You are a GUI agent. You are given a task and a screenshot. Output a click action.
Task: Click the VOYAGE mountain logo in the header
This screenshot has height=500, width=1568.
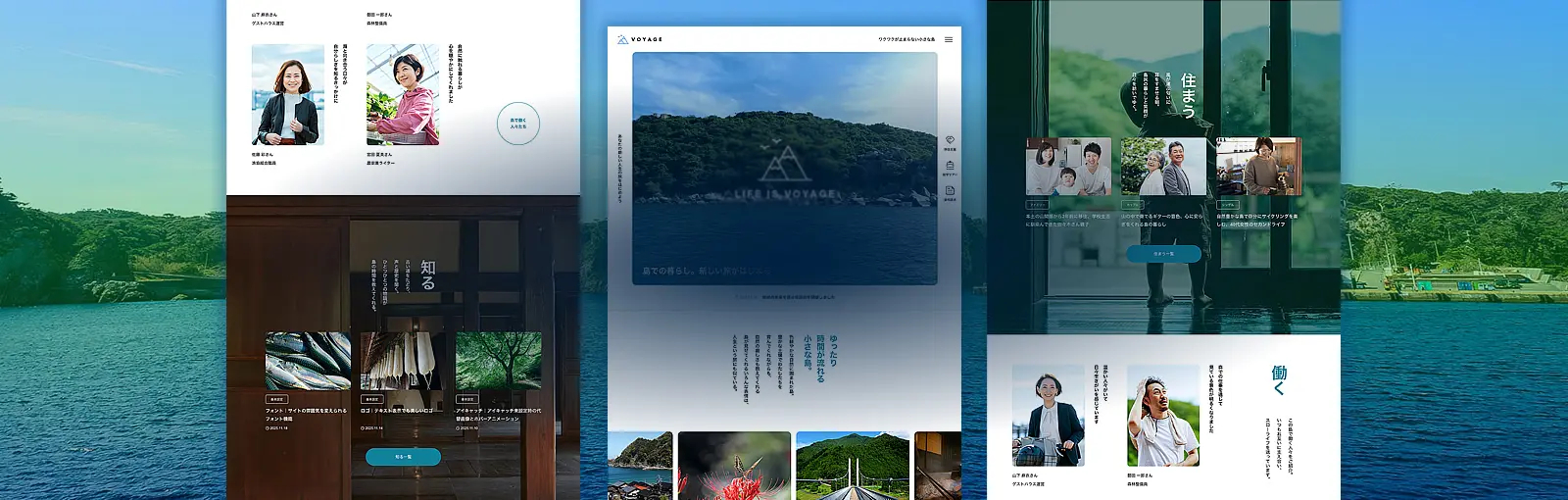coord(623,39)
